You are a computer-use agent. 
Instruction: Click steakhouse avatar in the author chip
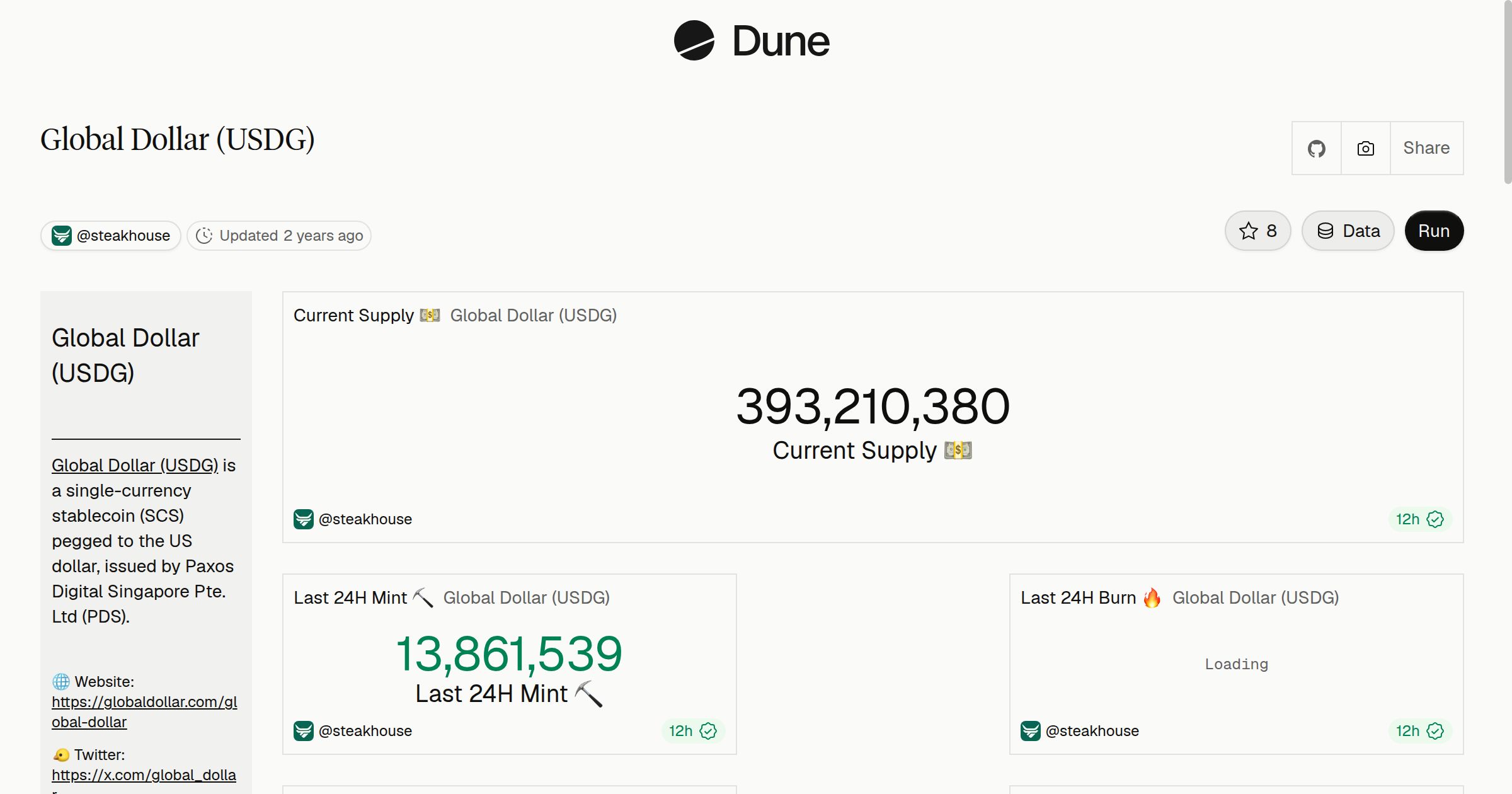62,236
